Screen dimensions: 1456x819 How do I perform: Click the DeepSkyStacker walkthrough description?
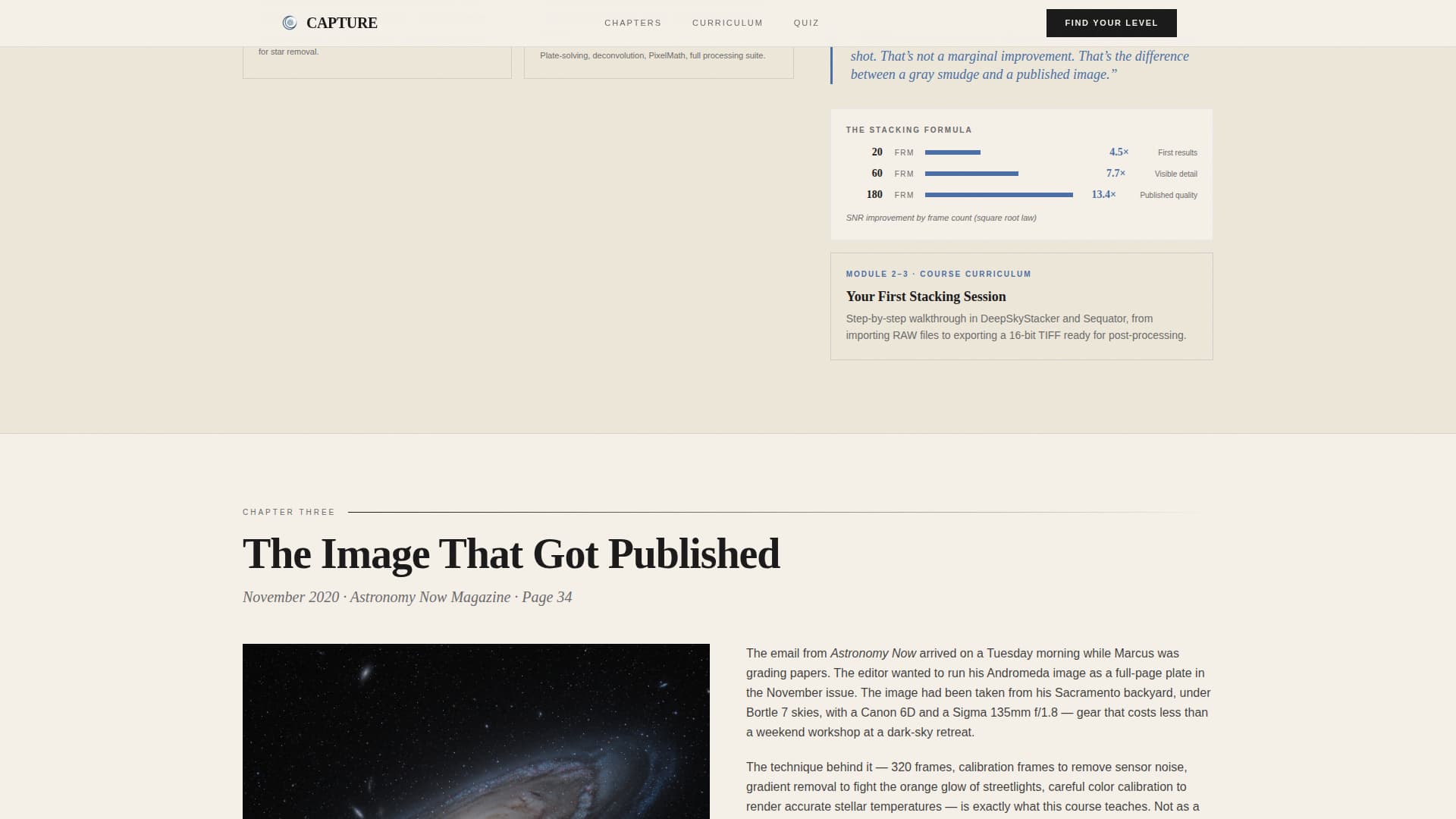tap(1015, 327)
